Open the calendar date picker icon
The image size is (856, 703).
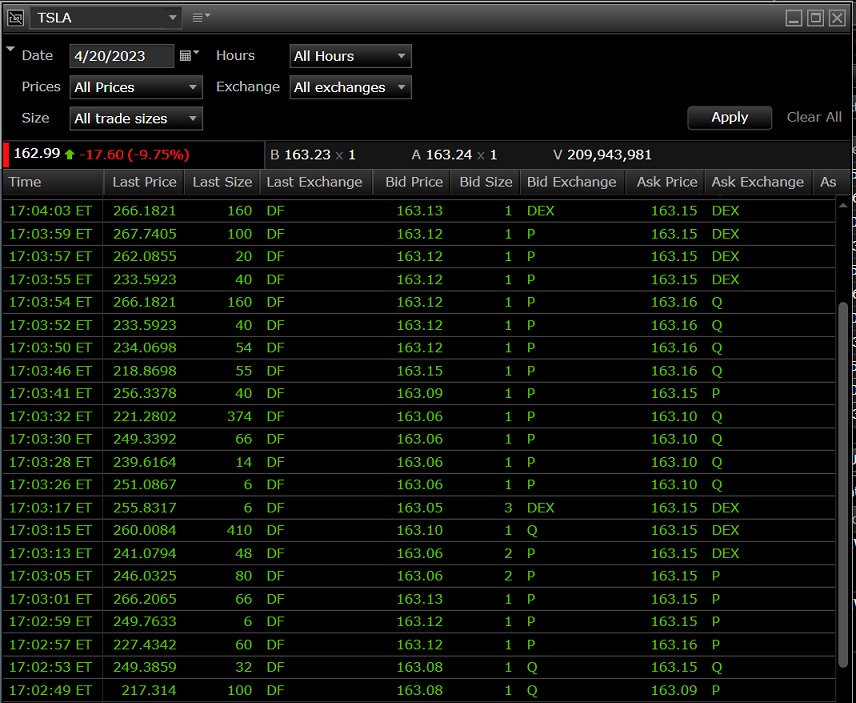[189, 55]
